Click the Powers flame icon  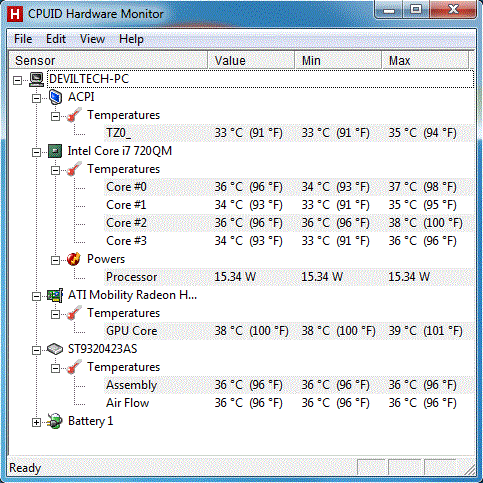pos(74,259)
